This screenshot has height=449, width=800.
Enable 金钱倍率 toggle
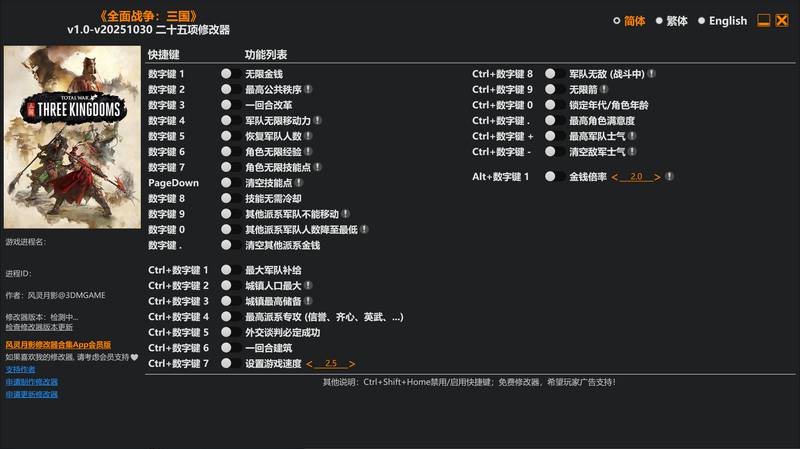click(555, 177)
